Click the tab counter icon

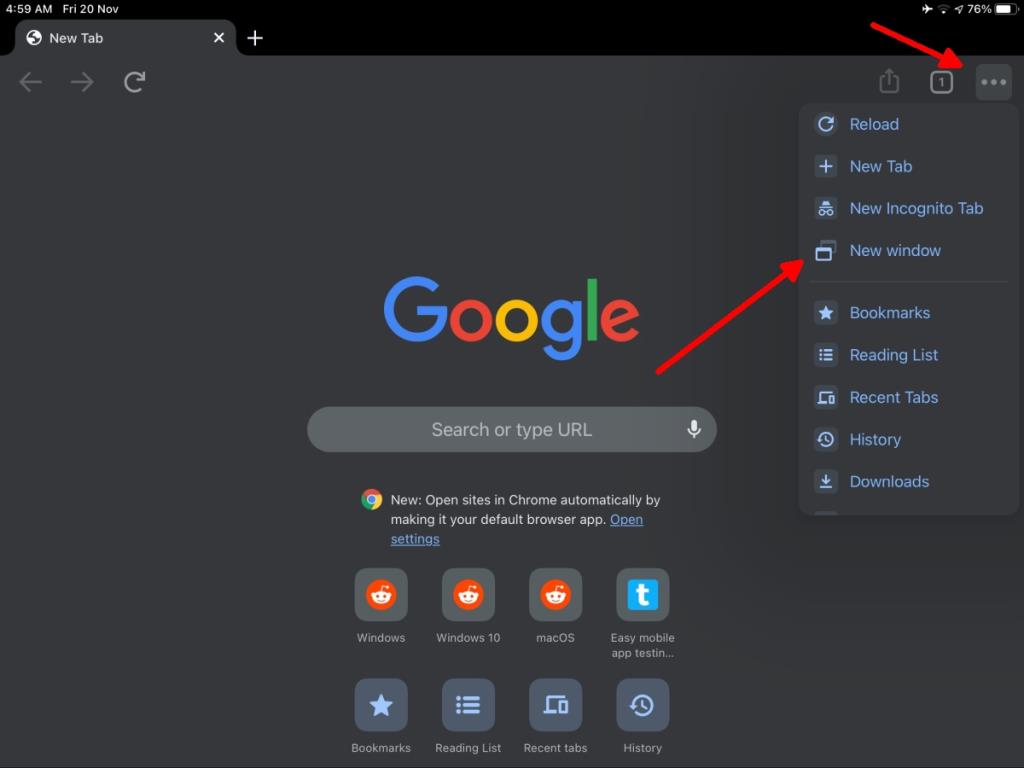[x=941, y=81]
